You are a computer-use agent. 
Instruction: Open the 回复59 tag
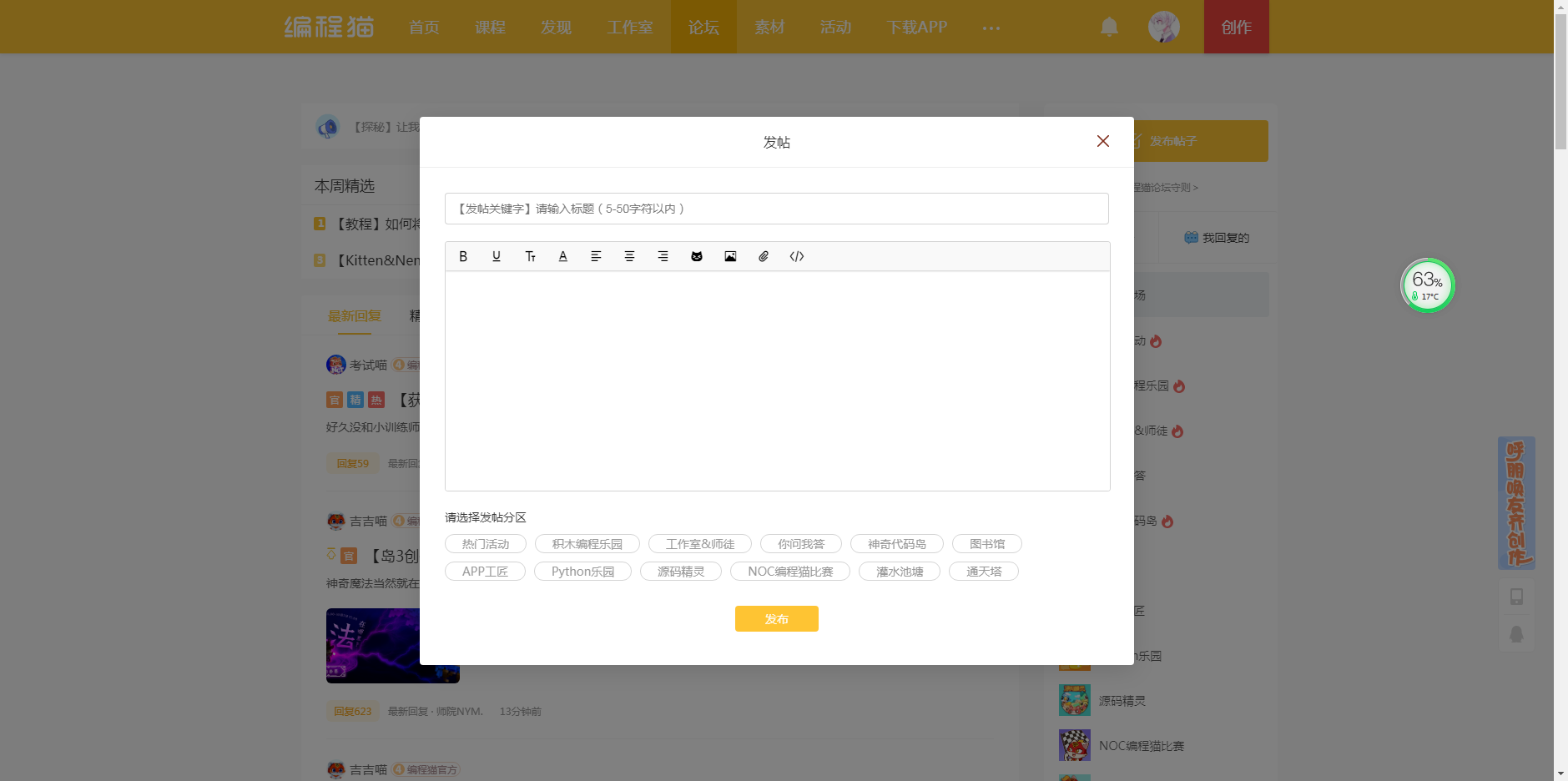coord(353,463)
